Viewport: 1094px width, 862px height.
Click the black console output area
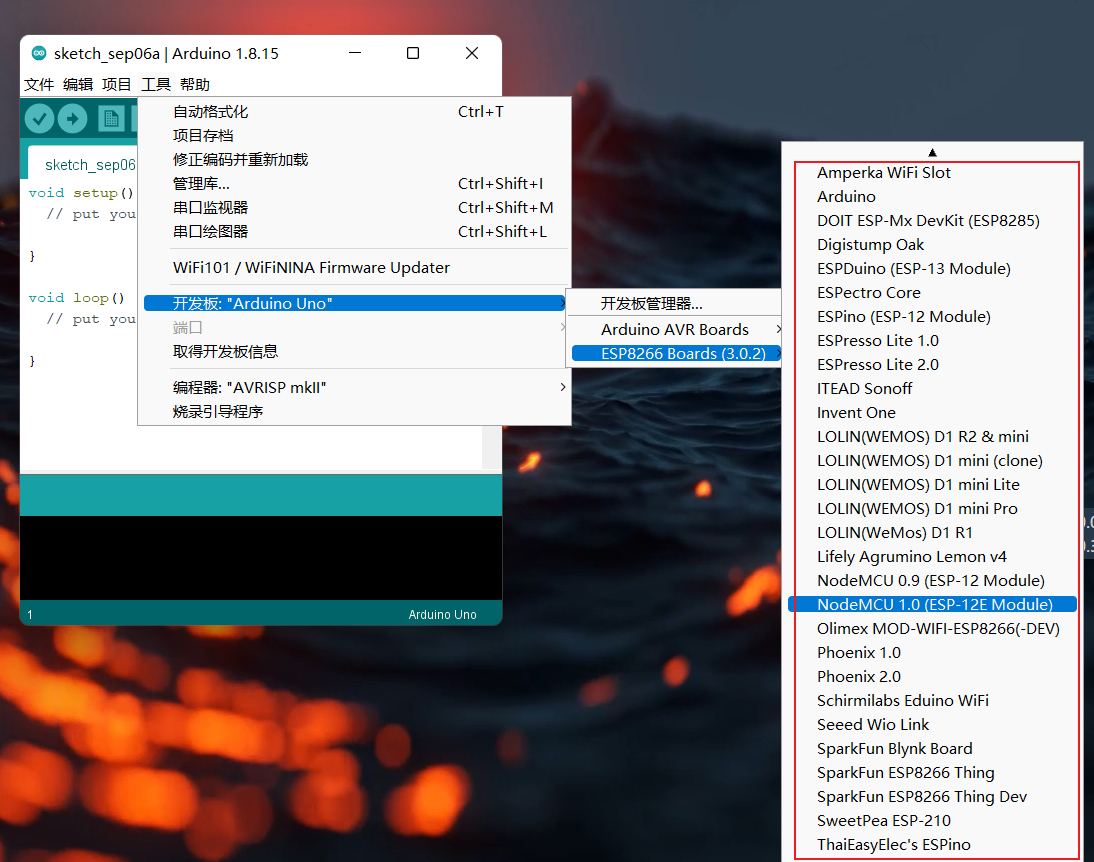[261, 558]
